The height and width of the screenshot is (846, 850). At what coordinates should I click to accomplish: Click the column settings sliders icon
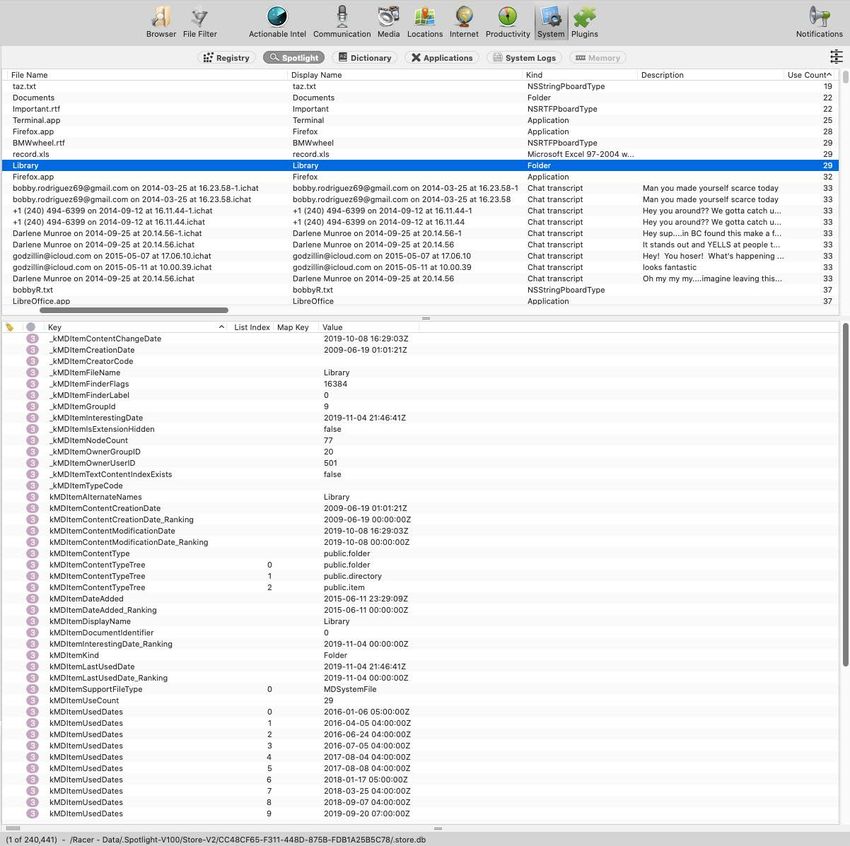(836, 56)
